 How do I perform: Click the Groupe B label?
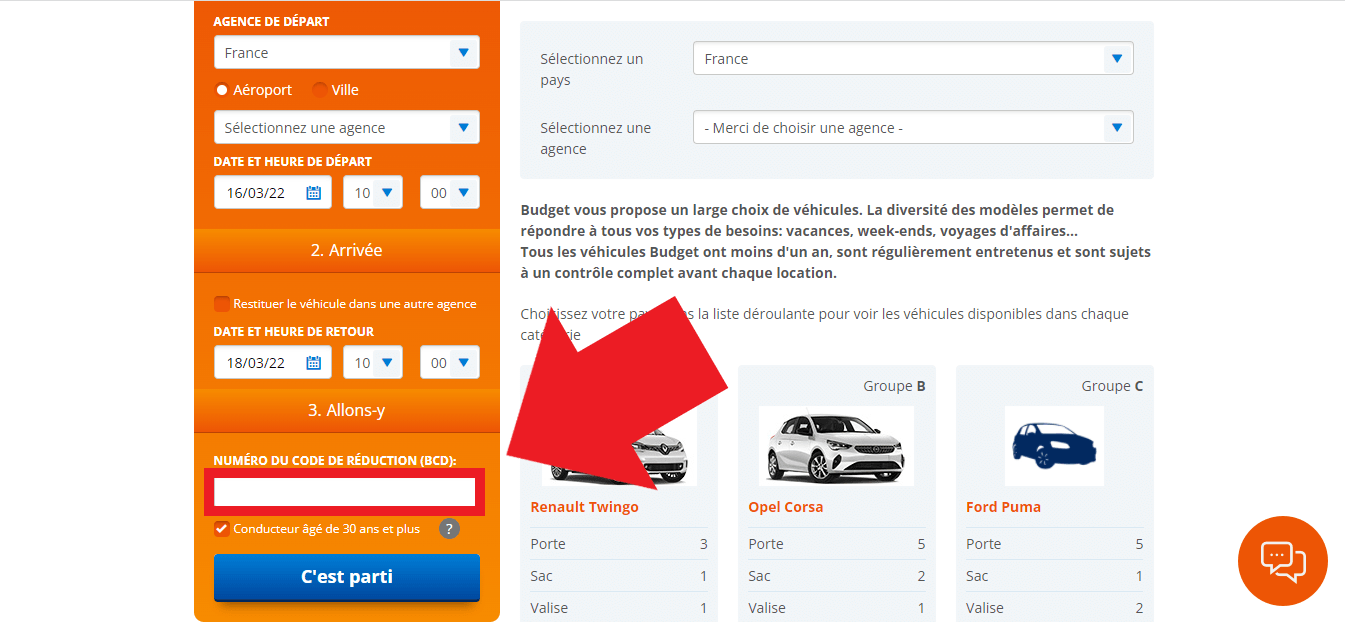point(894,386)
